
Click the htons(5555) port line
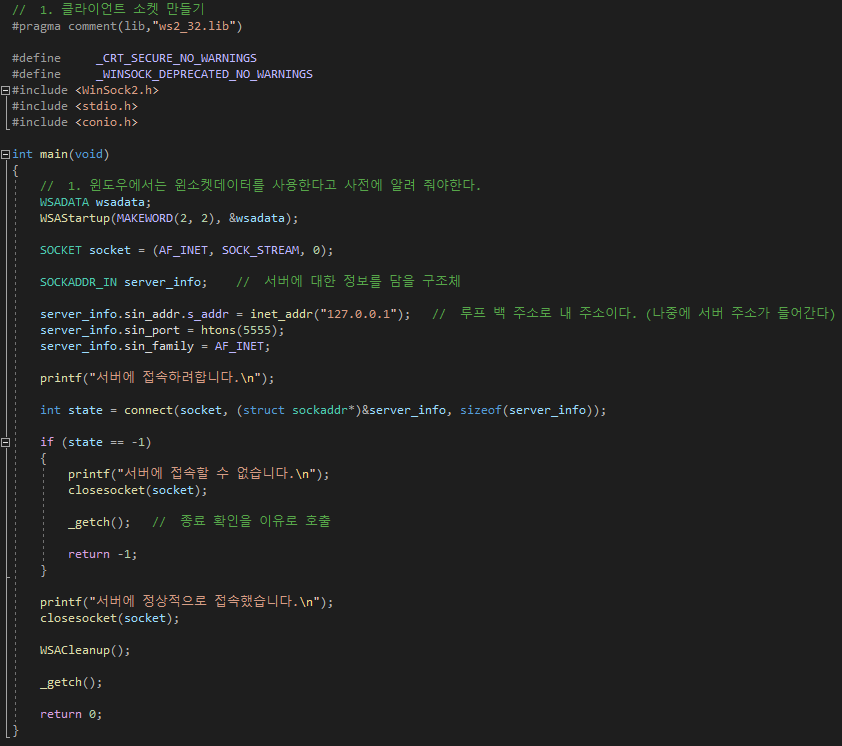point(162,330)
